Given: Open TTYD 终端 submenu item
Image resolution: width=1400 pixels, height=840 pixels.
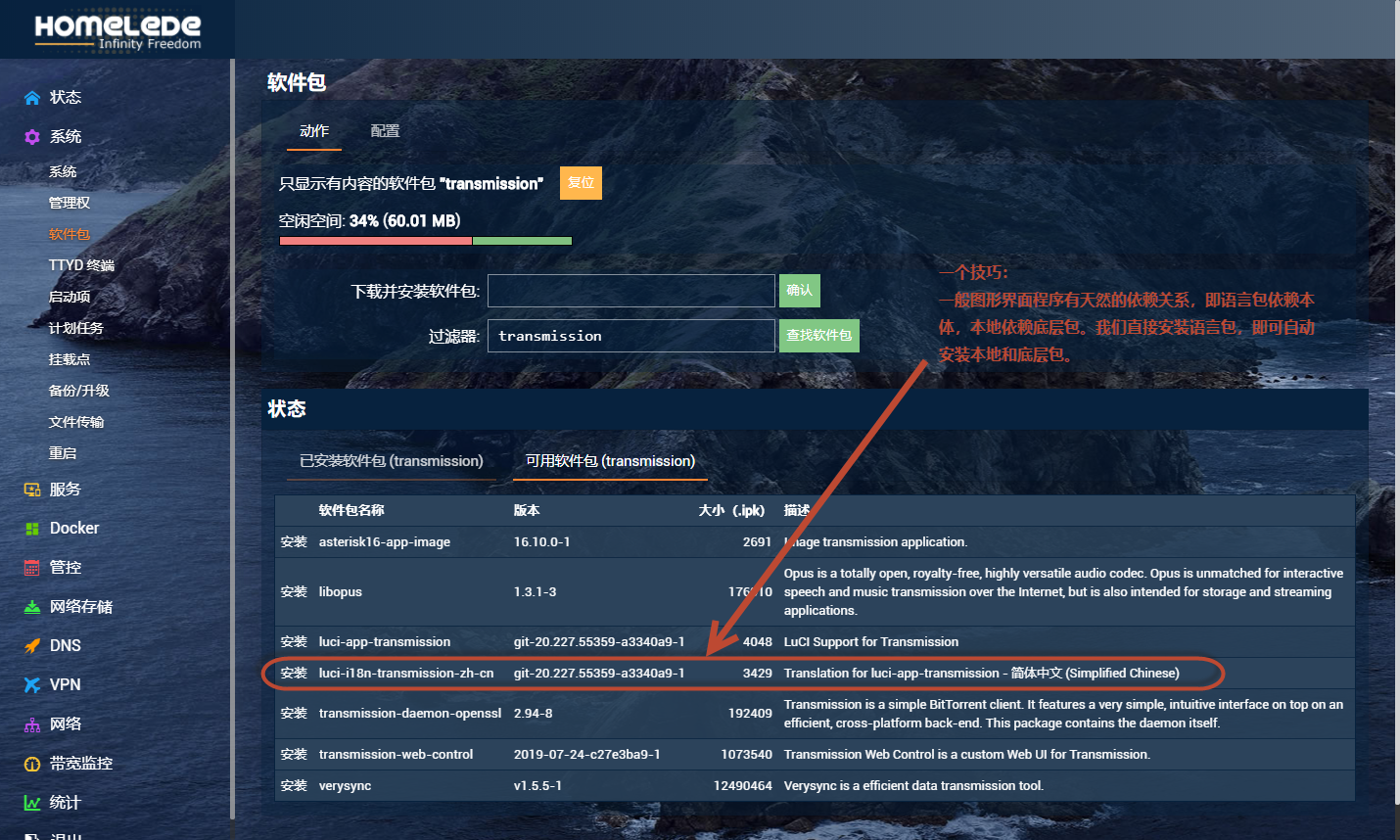Looking at the screenshot, I should [x=81, y=265].
